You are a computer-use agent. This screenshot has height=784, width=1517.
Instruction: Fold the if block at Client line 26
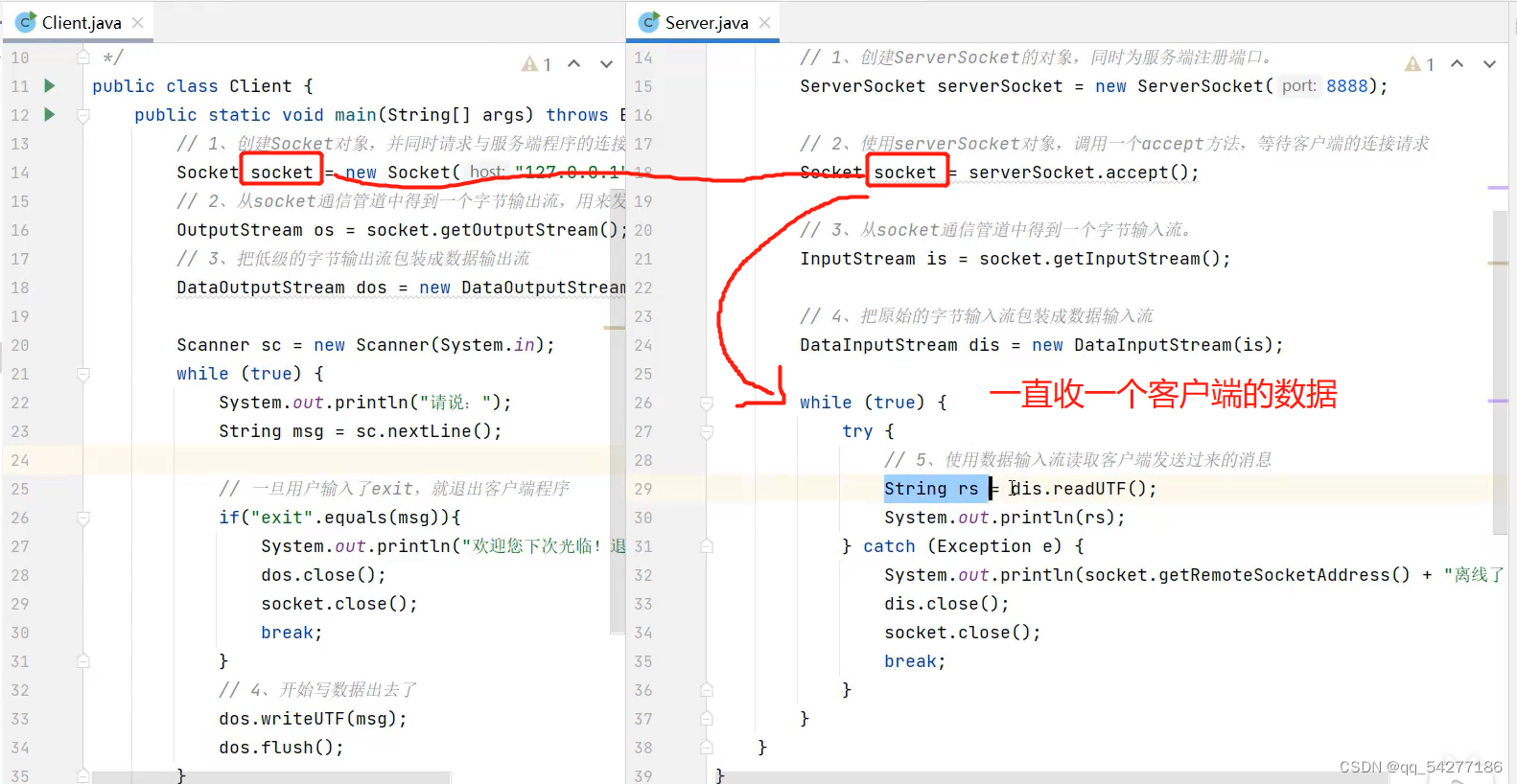(83, 519)
